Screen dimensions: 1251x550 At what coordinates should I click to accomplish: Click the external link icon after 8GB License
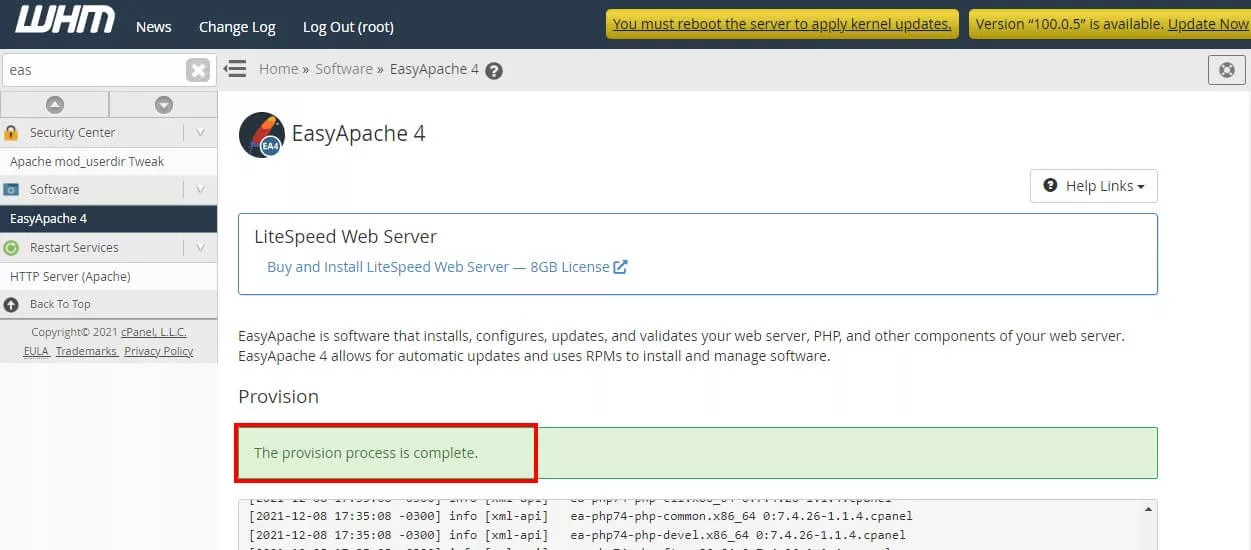pyautogui.click(x=620, y=267)
